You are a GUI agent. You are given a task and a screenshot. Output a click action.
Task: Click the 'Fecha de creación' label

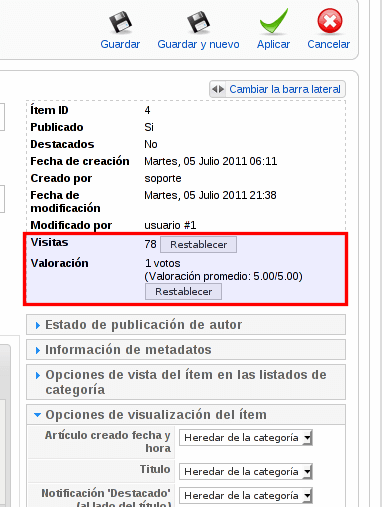pos(80,161)
